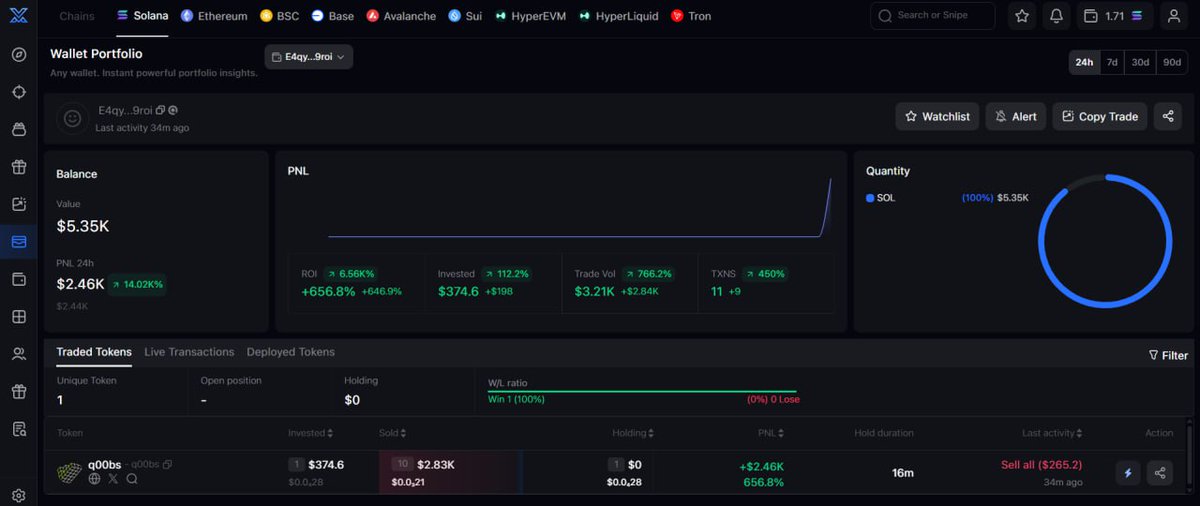This screenshot has height=506, width=1200.
Task: Expand the E4qy...9roi wallet dropdown
Action: click(x=309, y=57)
